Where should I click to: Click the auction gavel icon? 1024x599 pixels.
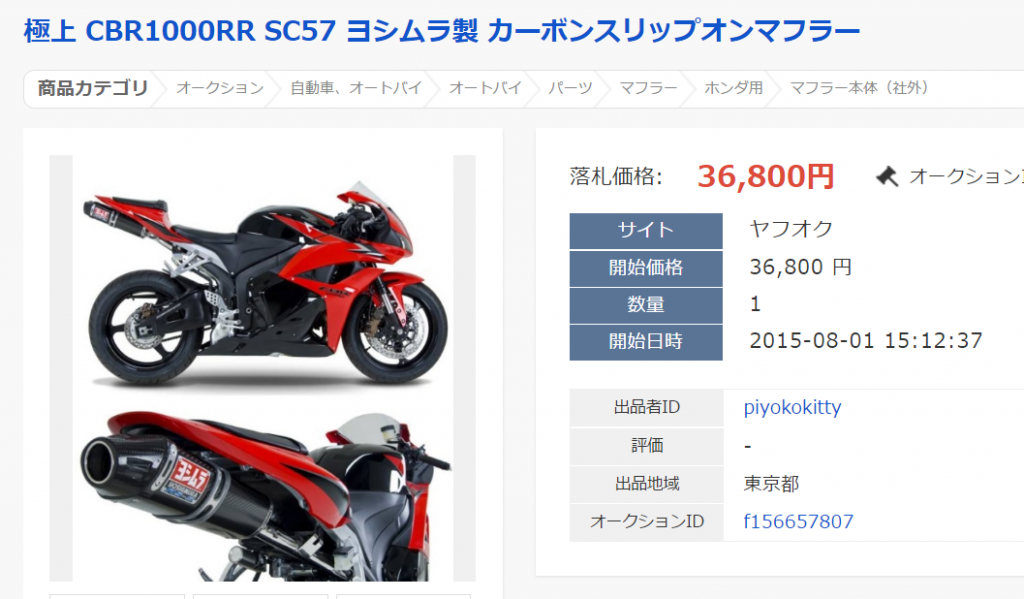[887, 176]
